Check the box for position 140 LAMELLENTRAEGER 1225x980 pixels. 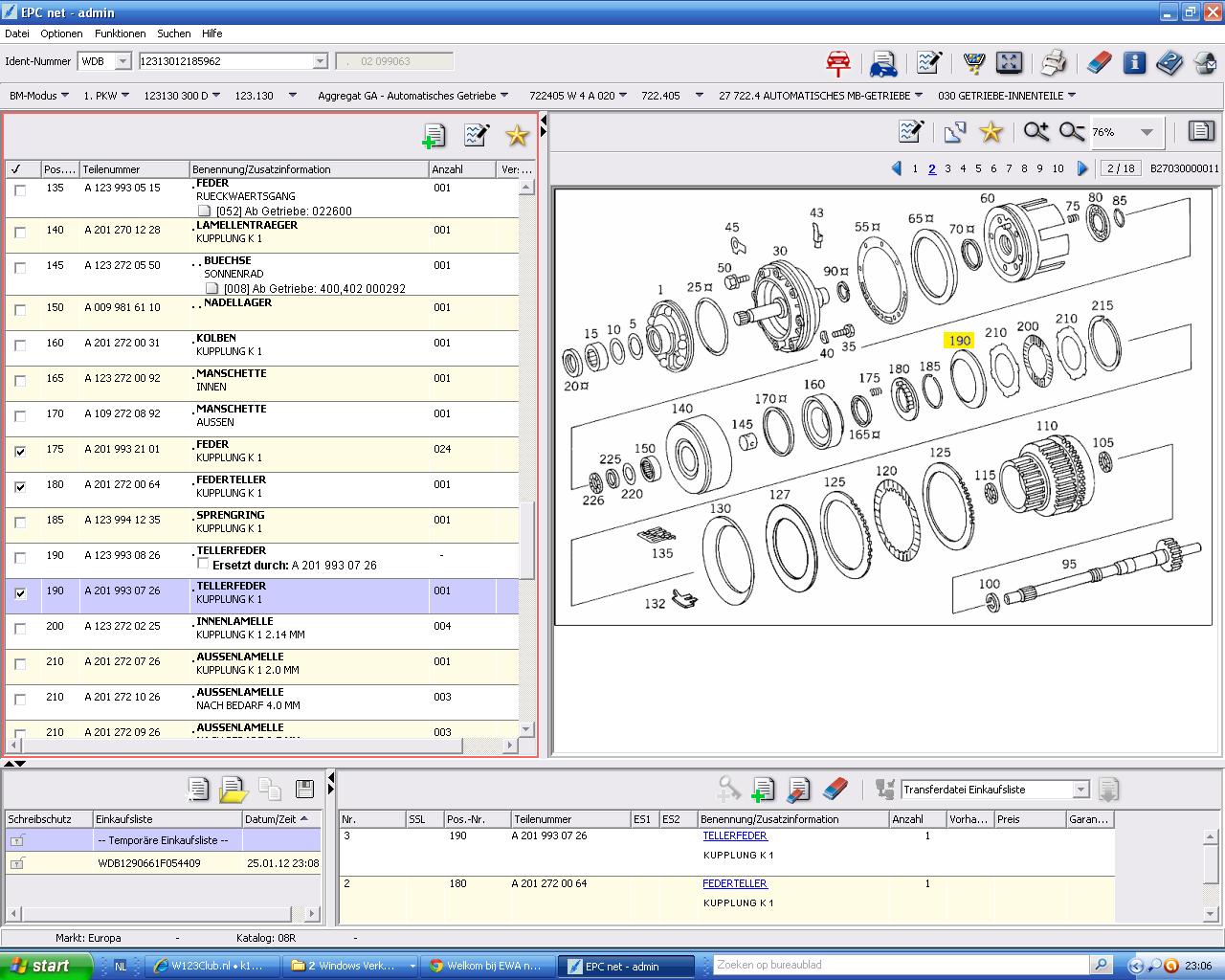pos(20,233)
